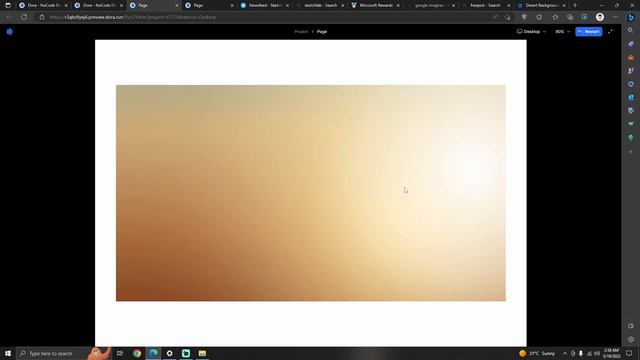Click the browser profile avatar
The width and height of the screenshot is (640, 360).
[x=600, y=17]
